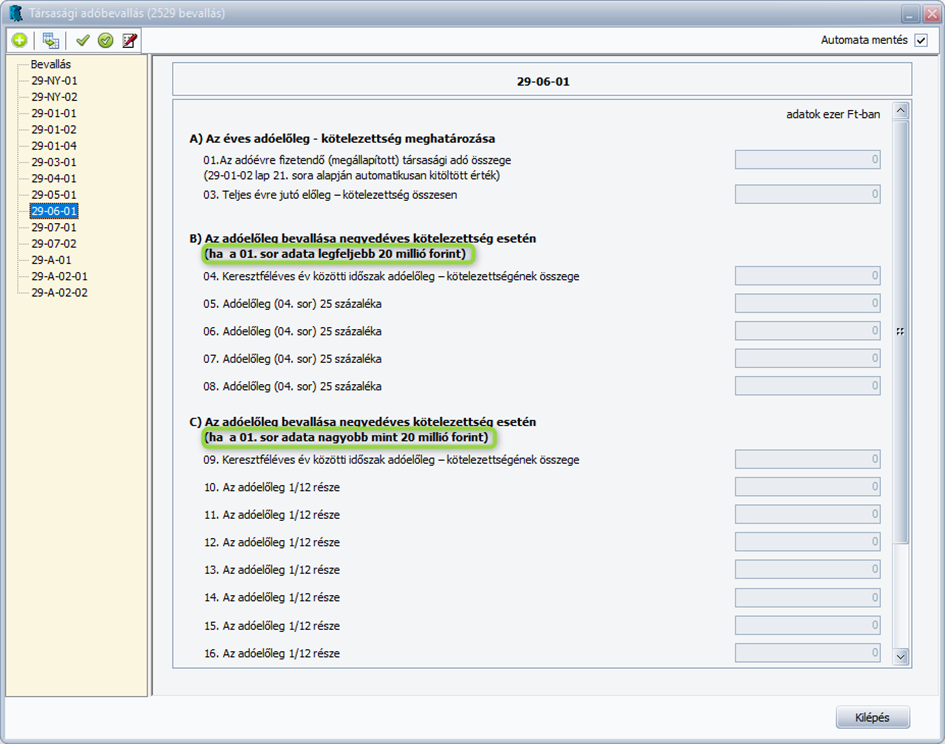The height and width of the screenshot is (744, 945).
Task: Click the scrollbar up arrow
Action: 901,110
